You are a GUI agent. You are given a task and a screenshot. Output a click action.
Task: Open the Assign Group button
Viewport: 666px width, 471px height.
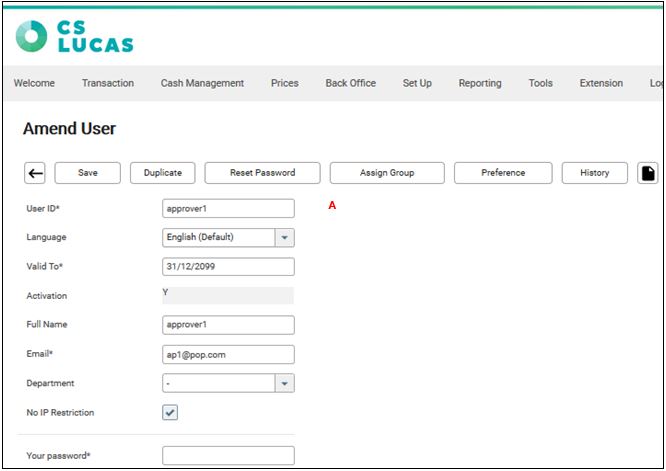pos(387,173)
